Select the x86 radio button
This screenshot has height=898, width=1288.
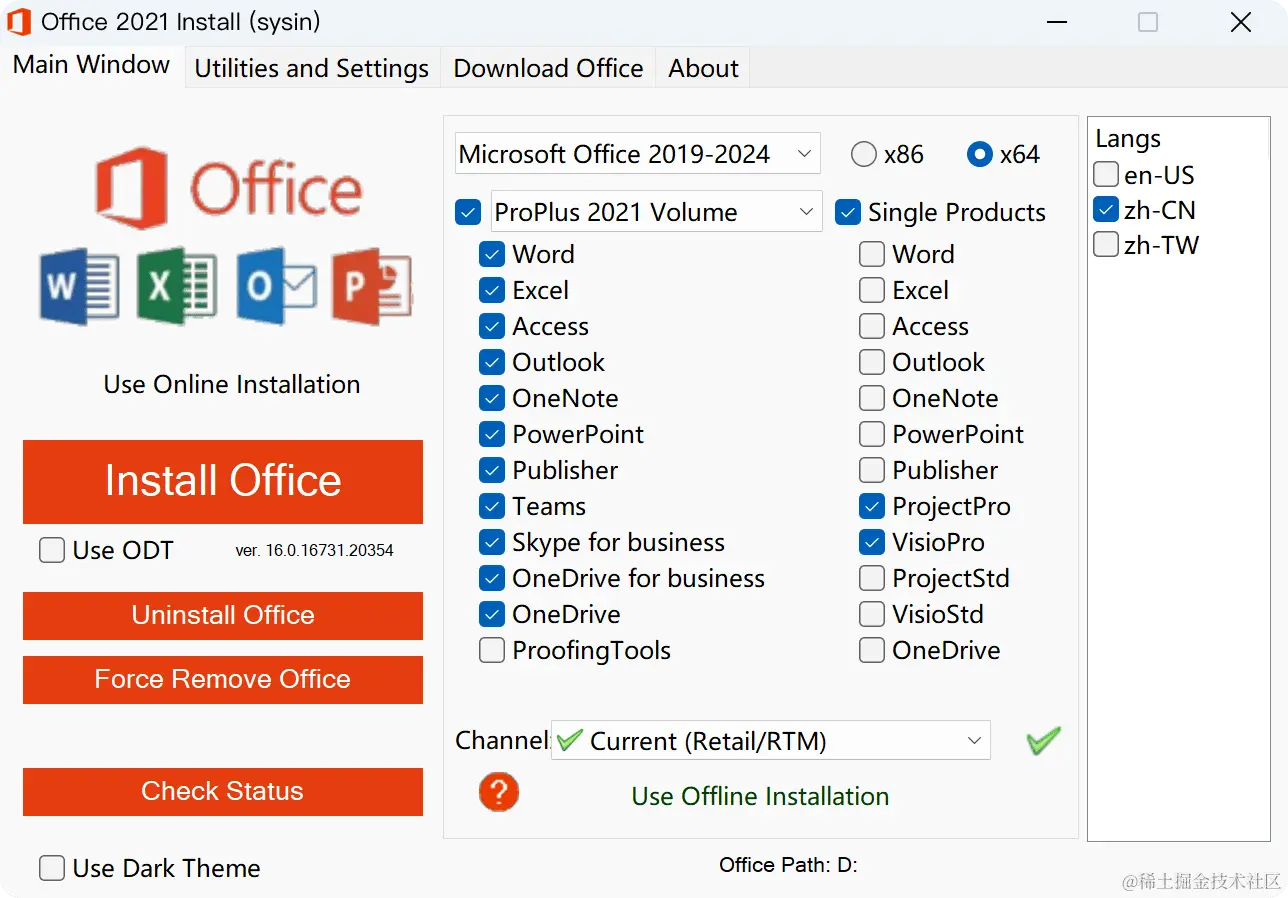862,154
